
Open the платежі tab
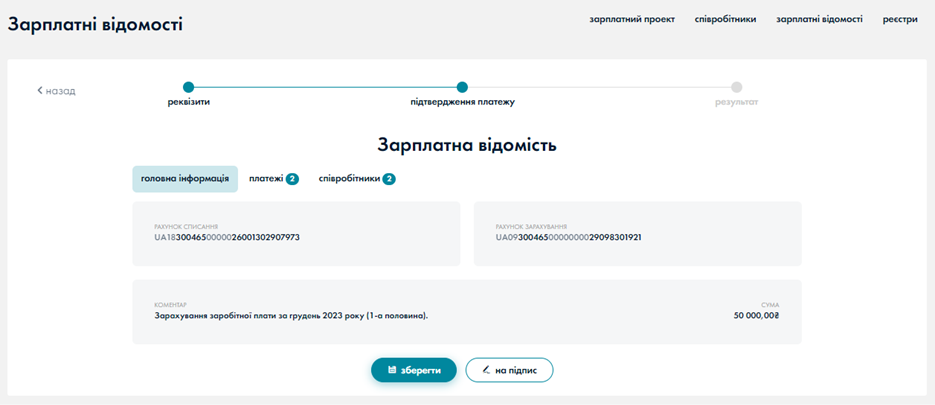[266, 179]
